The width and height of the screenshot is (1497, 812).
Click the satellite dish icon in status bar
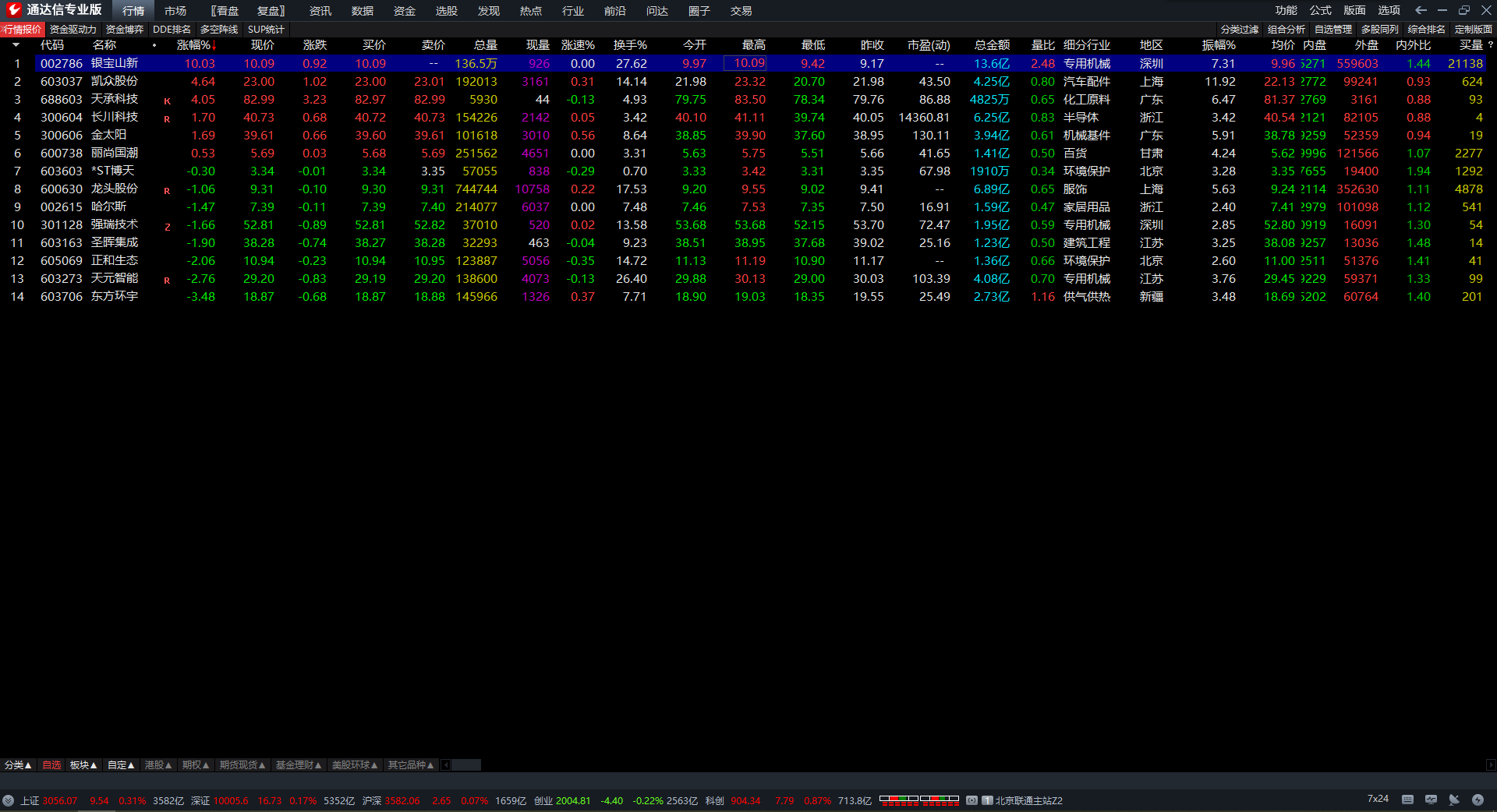tap(1454, 800)
